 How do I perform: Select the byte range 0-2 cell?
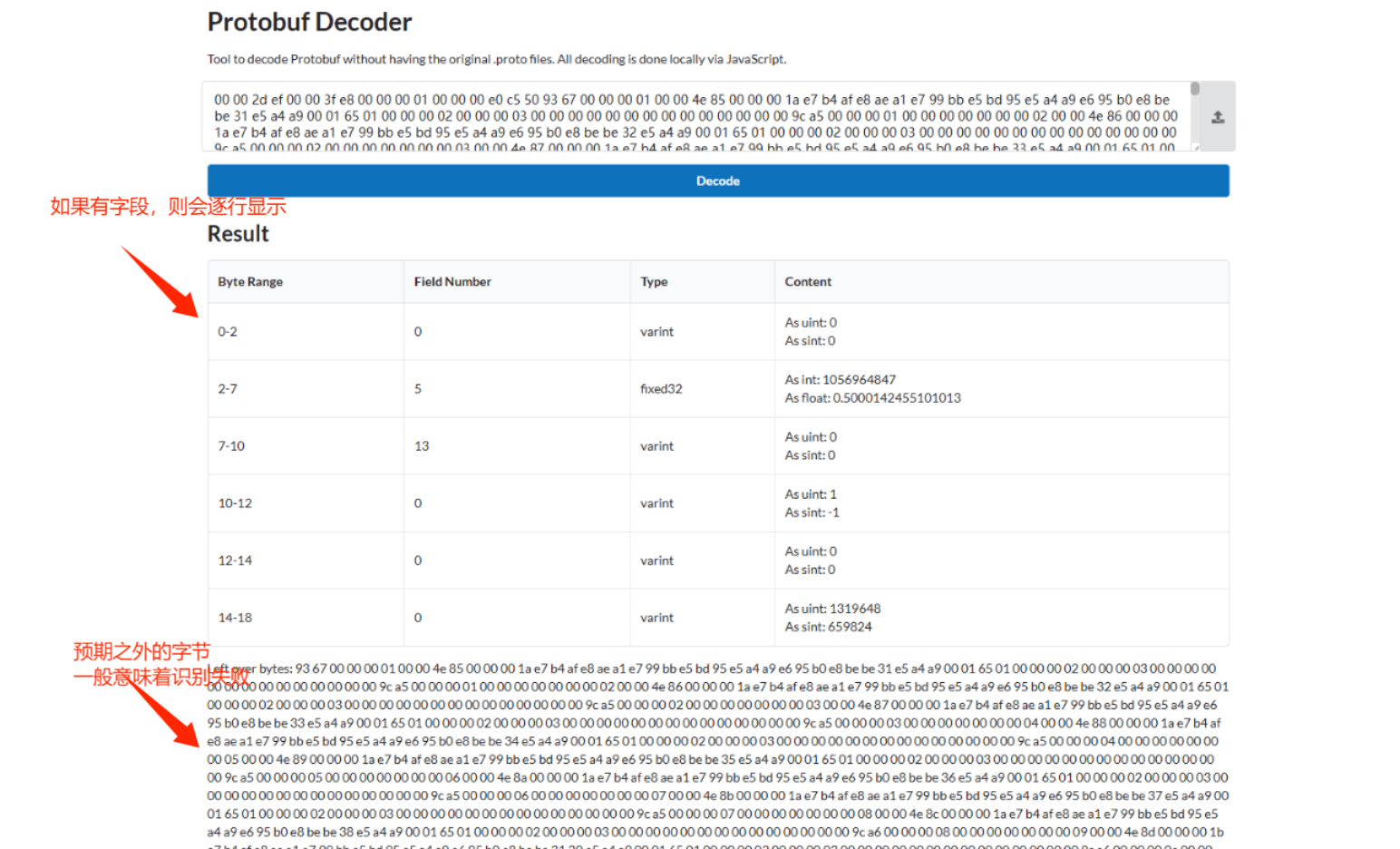pyautogui.click(x=228, y=332)
